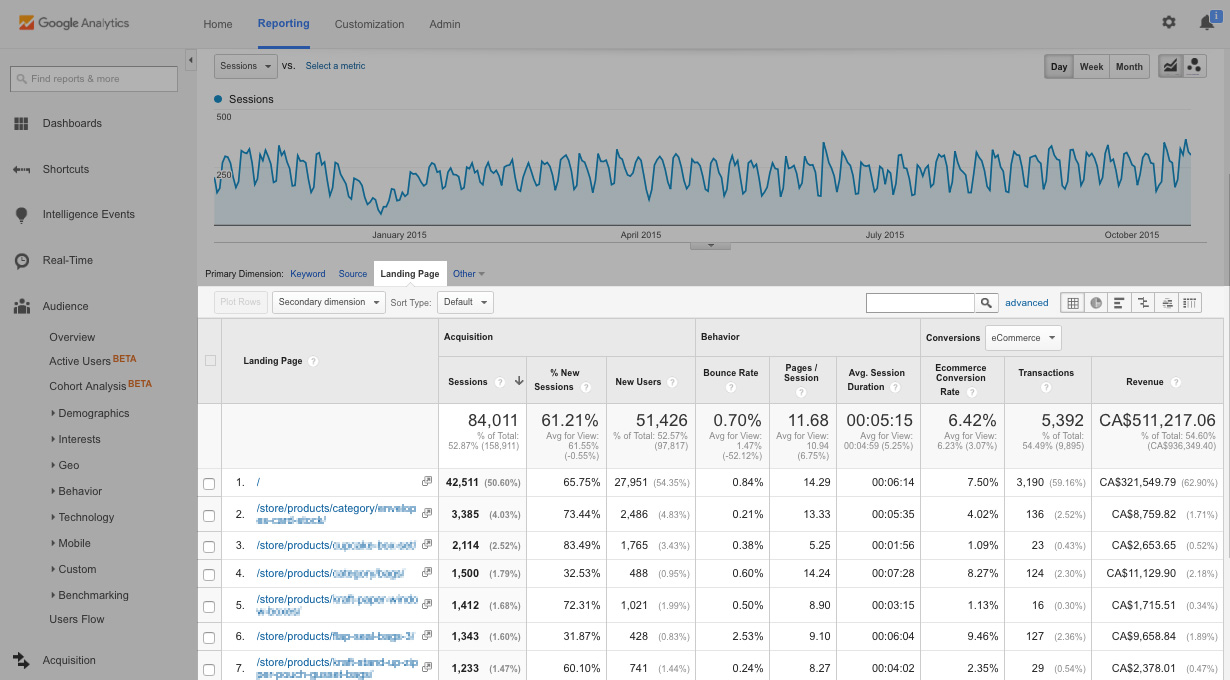
Task: Focus the Find reports & more search box
Action: click(94, 79)
